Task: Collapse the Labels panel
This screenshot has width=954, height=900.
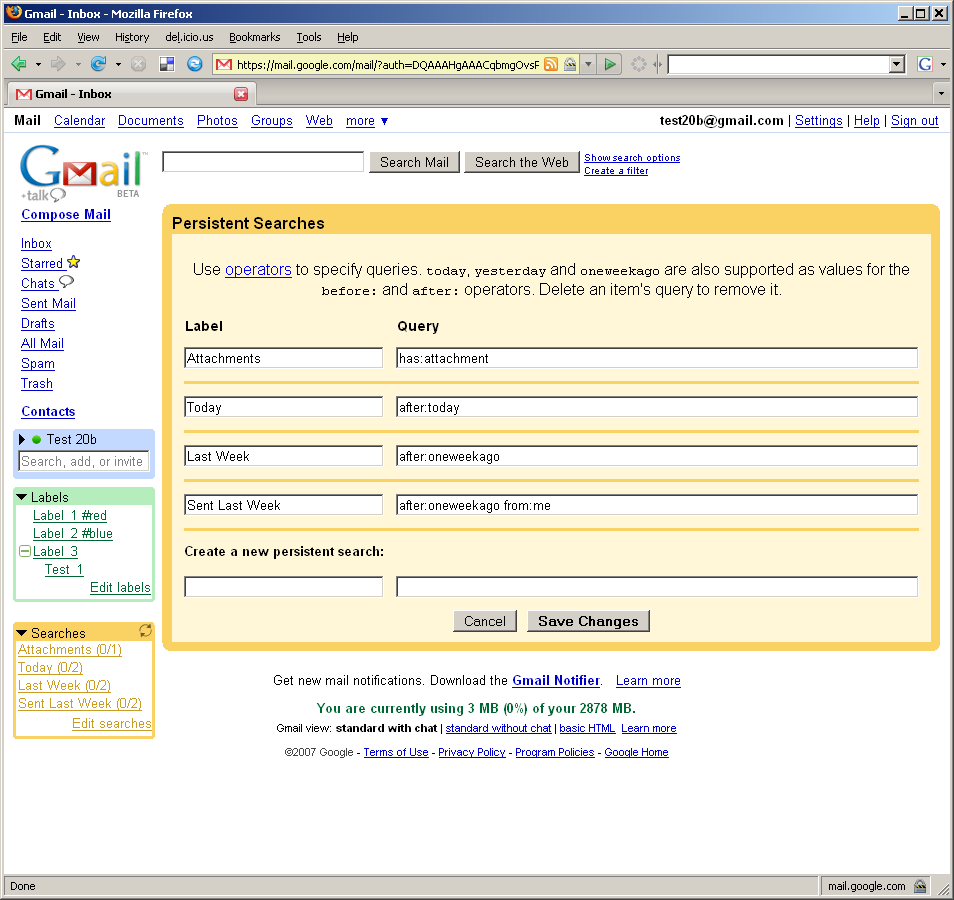Action: tap(21, 497)
